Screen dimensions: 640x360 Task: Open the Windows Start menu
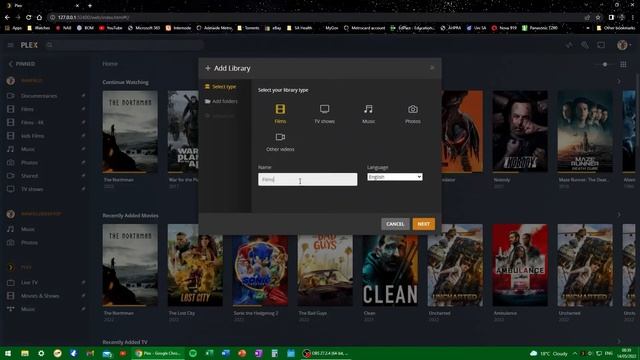click(8, 353)
